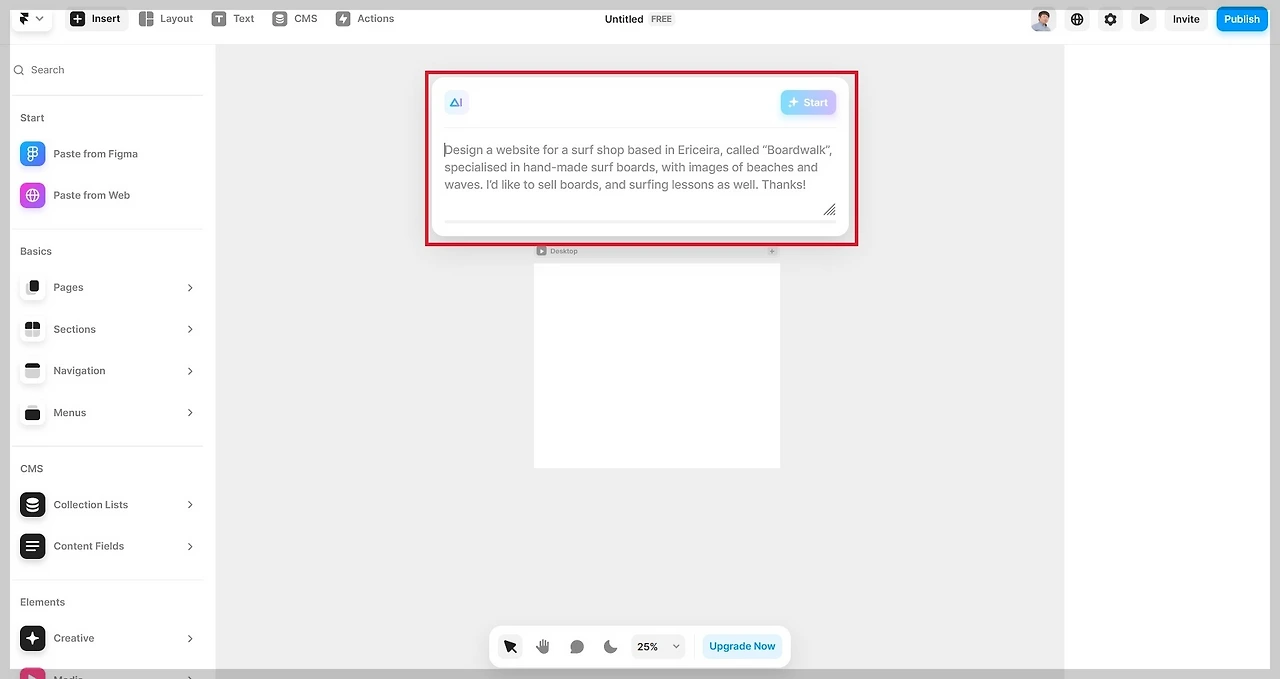The width and height of the screenshot is (1280, 679).
Task: Expand the Sections chevron
Action: point(190,329)
